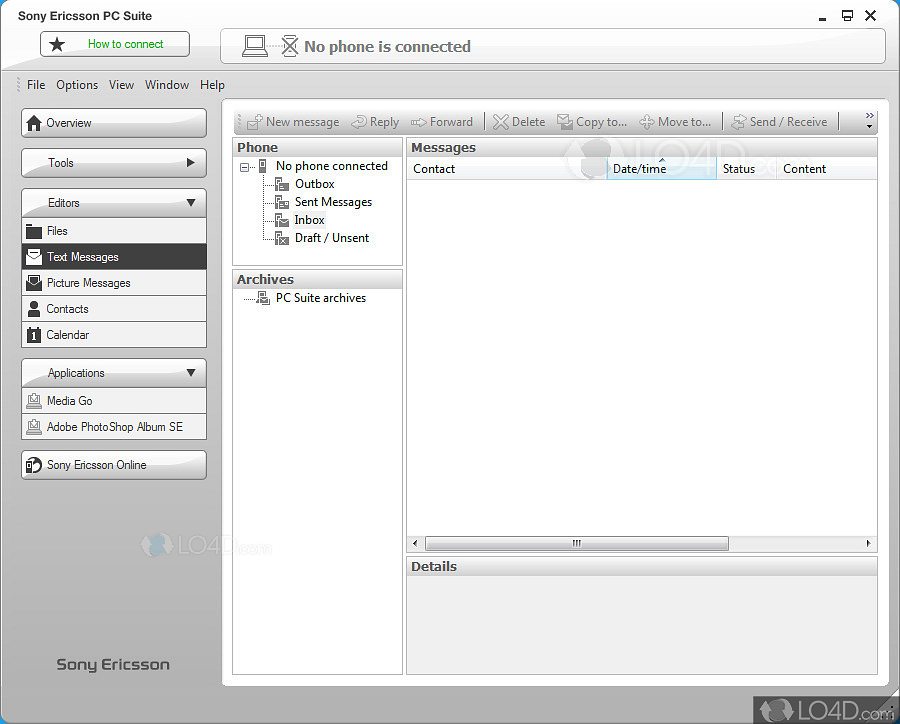Click the Send / Receive icon
This screenshot has width=900, height=724.
739,122
